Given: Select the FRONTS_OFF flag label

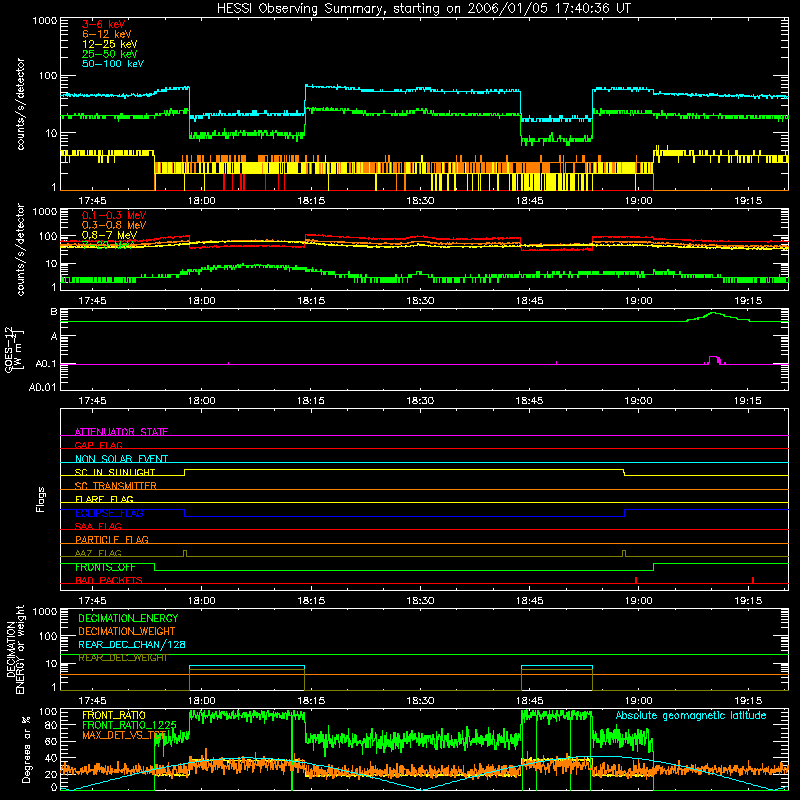Looking at the screenshot, I should point(105,567).
